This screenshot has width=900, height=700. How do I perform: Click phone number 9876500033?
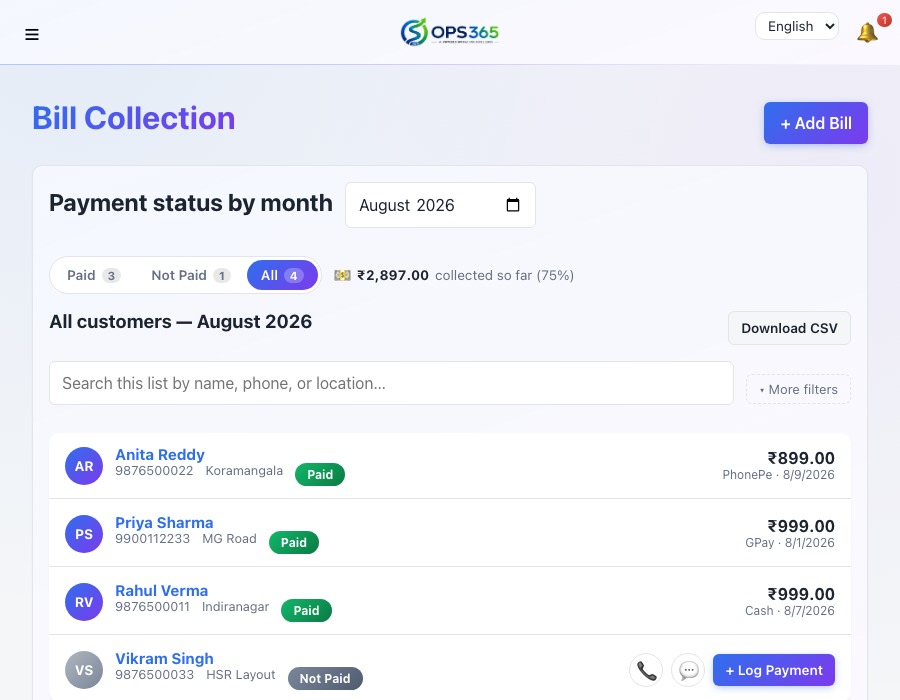pos(154,675)
